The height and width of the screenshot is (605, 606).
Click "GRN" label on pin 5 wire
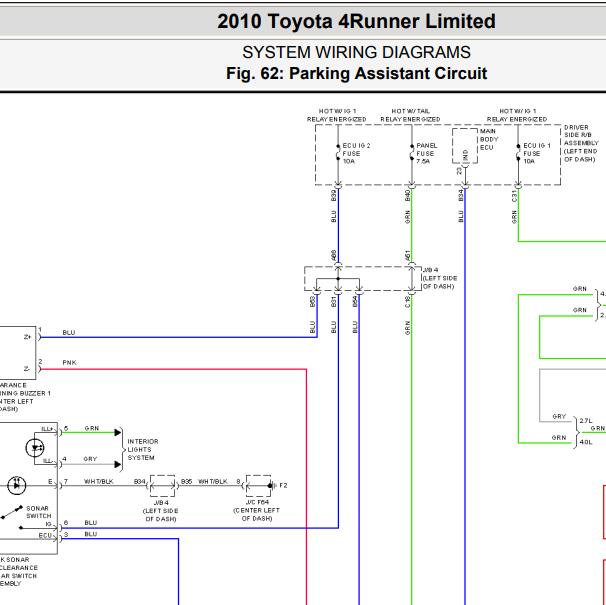92,428
